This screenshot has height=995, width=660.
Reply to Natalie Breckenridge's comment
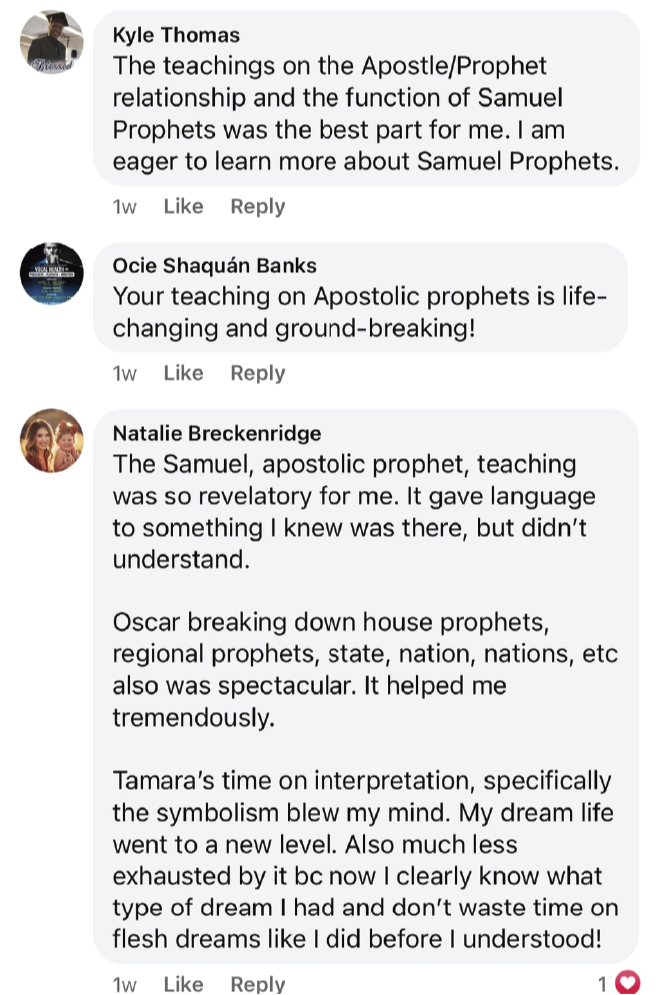tap(258, 984)
